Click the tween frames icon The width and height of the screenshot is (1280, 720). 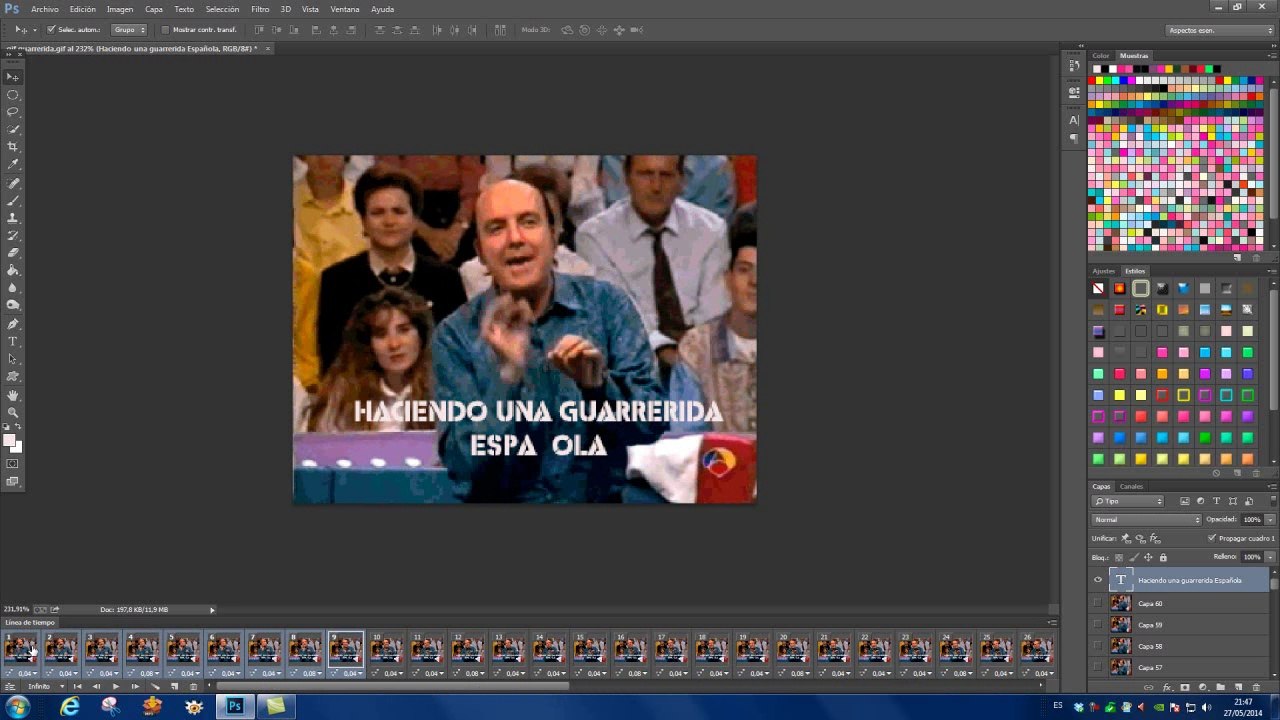pos(155,686)
